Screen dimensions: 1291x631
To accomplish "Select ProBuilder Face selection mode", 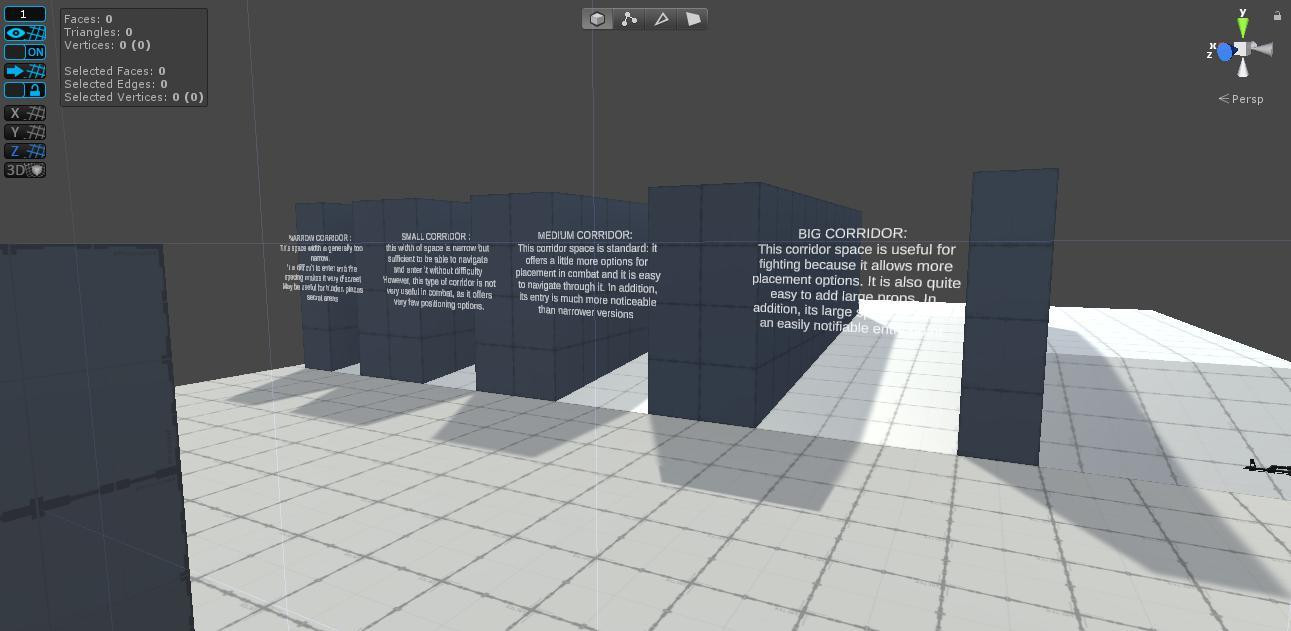I will click(693, 19).
